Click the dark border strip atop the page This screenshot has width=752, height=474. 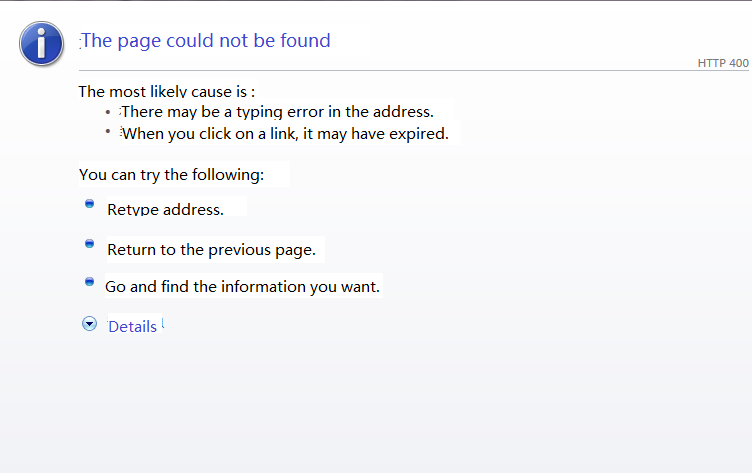click(376, 1)
